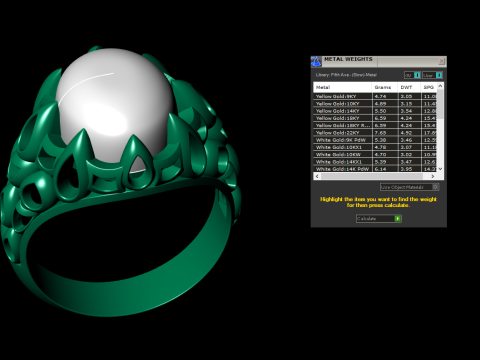The image size is (480, 360).
Task: Click the Metal Weights blue flask icon
Action: (316, 61)
